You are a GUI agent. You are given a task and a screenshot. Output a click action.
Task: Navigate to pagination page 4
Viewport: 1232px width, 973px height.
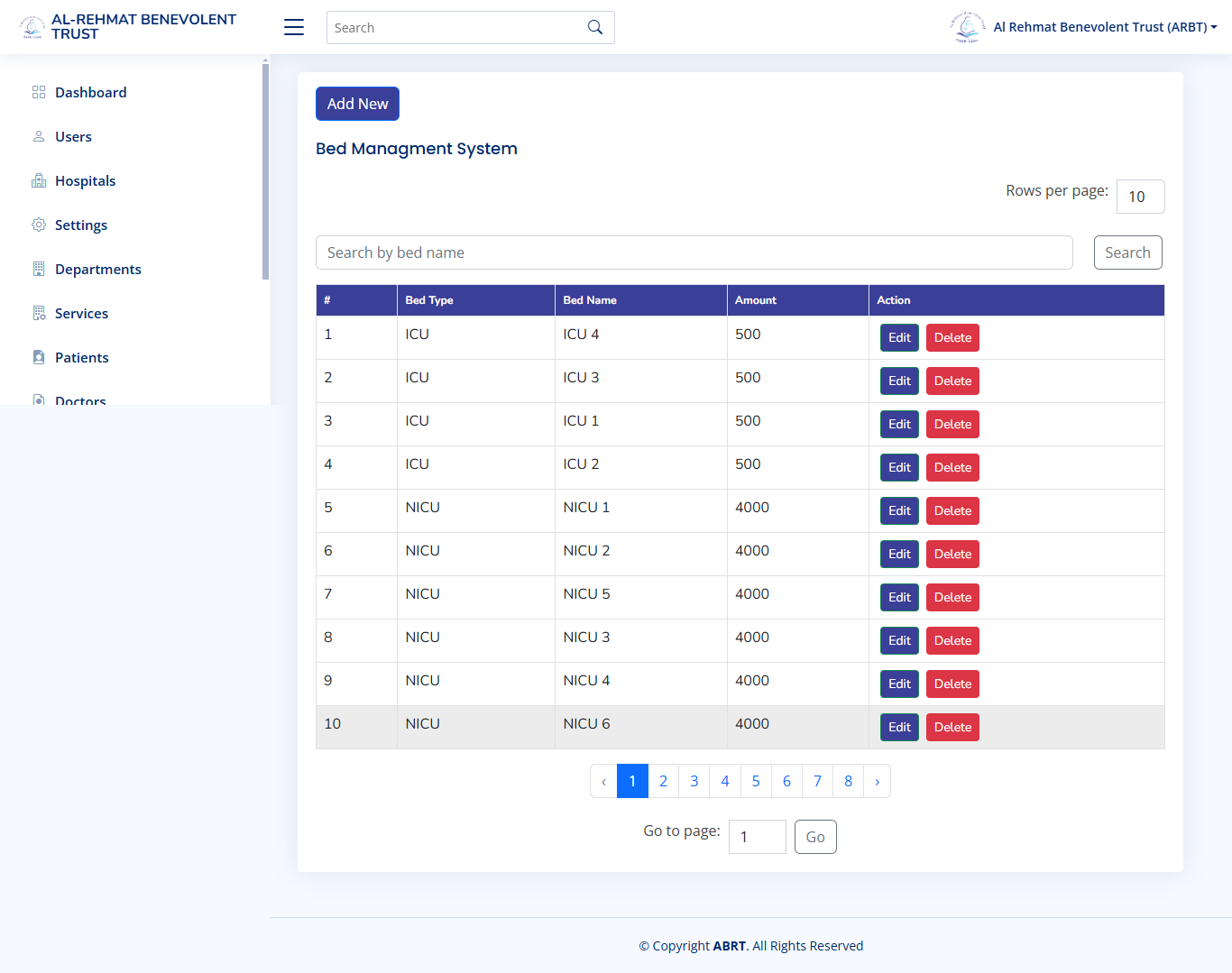click(724, 781)
